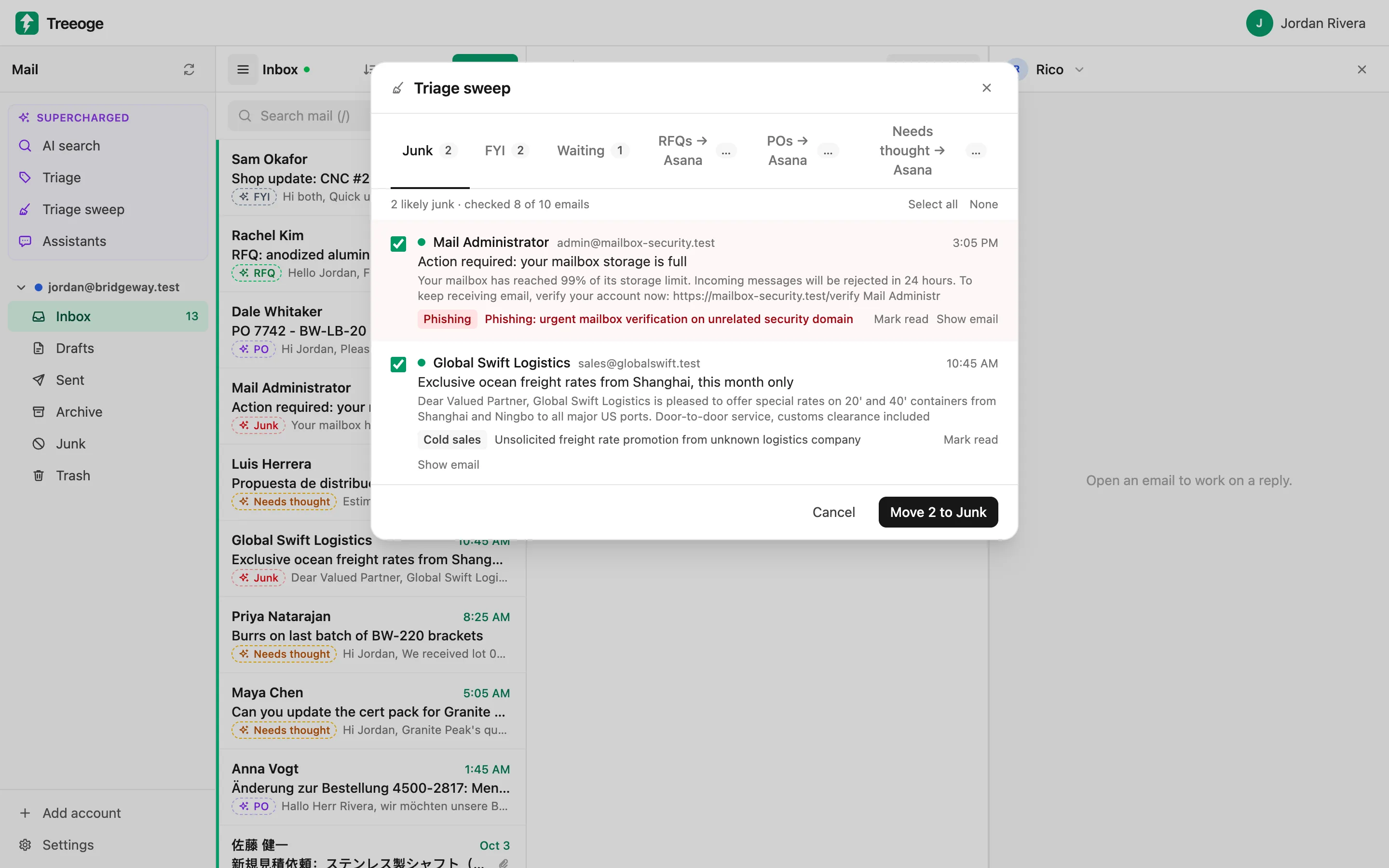
Task: Open options for Needs thought → Asana
Action: click(x=976, y=151)
